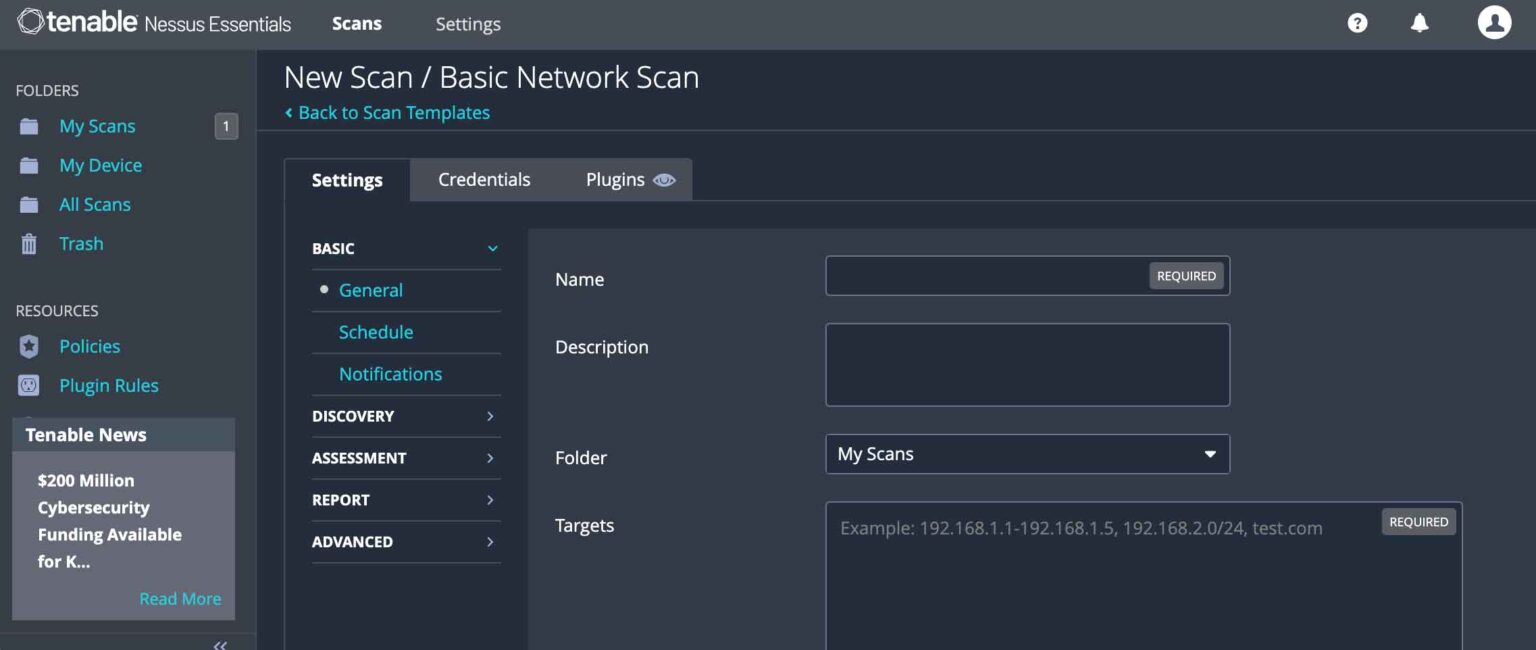Switch to the Credentials tab
This screenshot has height=650, width=1536.
pos(484,180)
